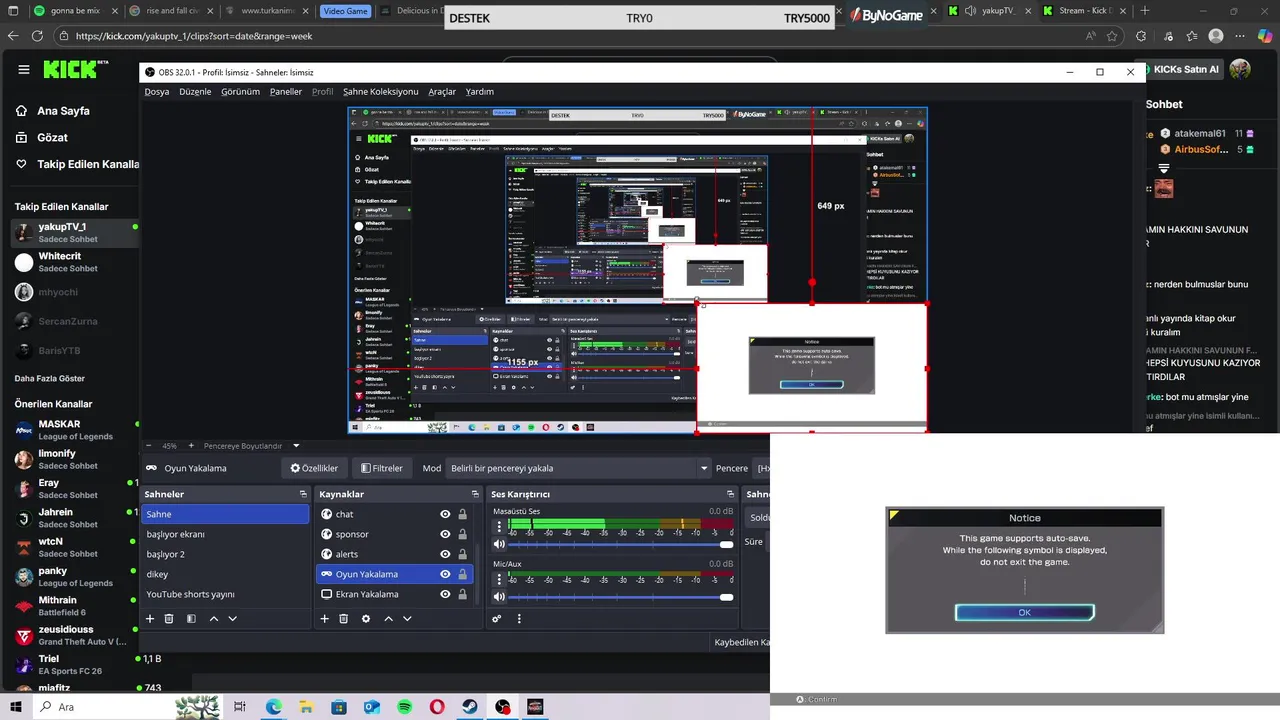Open Düzenle menu in OBS
This screenshot has height=720, width=1280.
tap(195, 91)
